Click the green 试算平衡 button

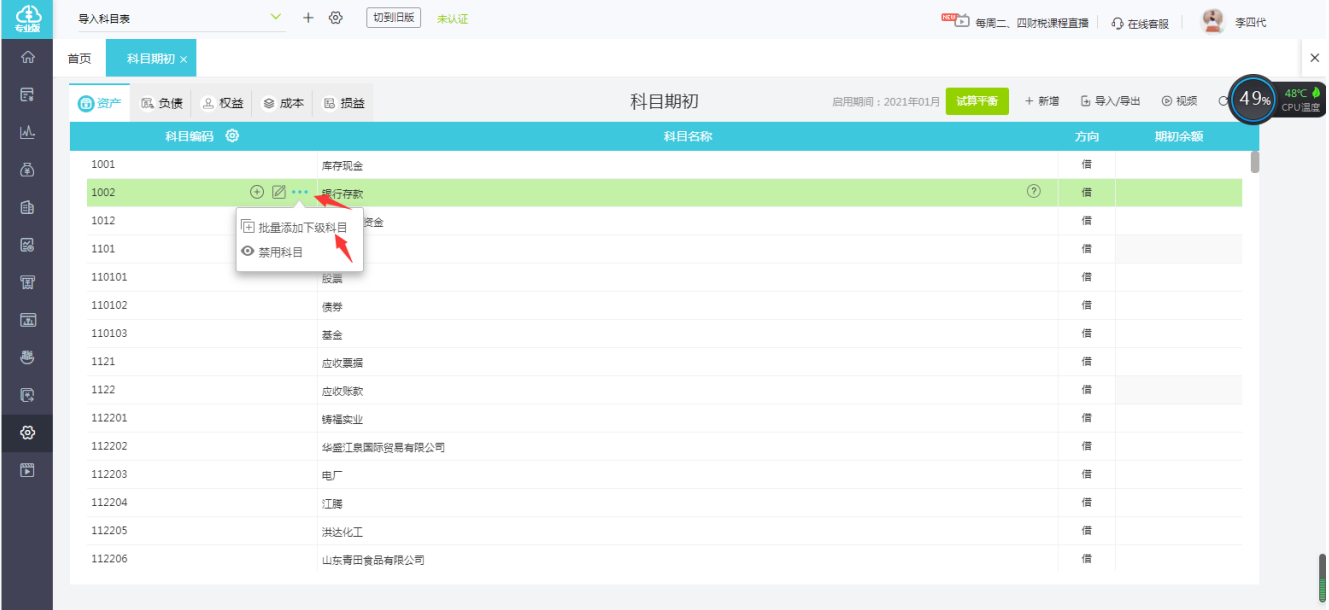977,101
